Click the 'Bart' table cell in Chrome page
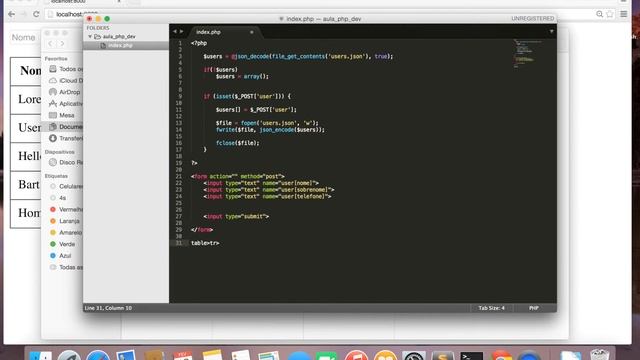The image size is (640, 360). (x=26, y=185)
